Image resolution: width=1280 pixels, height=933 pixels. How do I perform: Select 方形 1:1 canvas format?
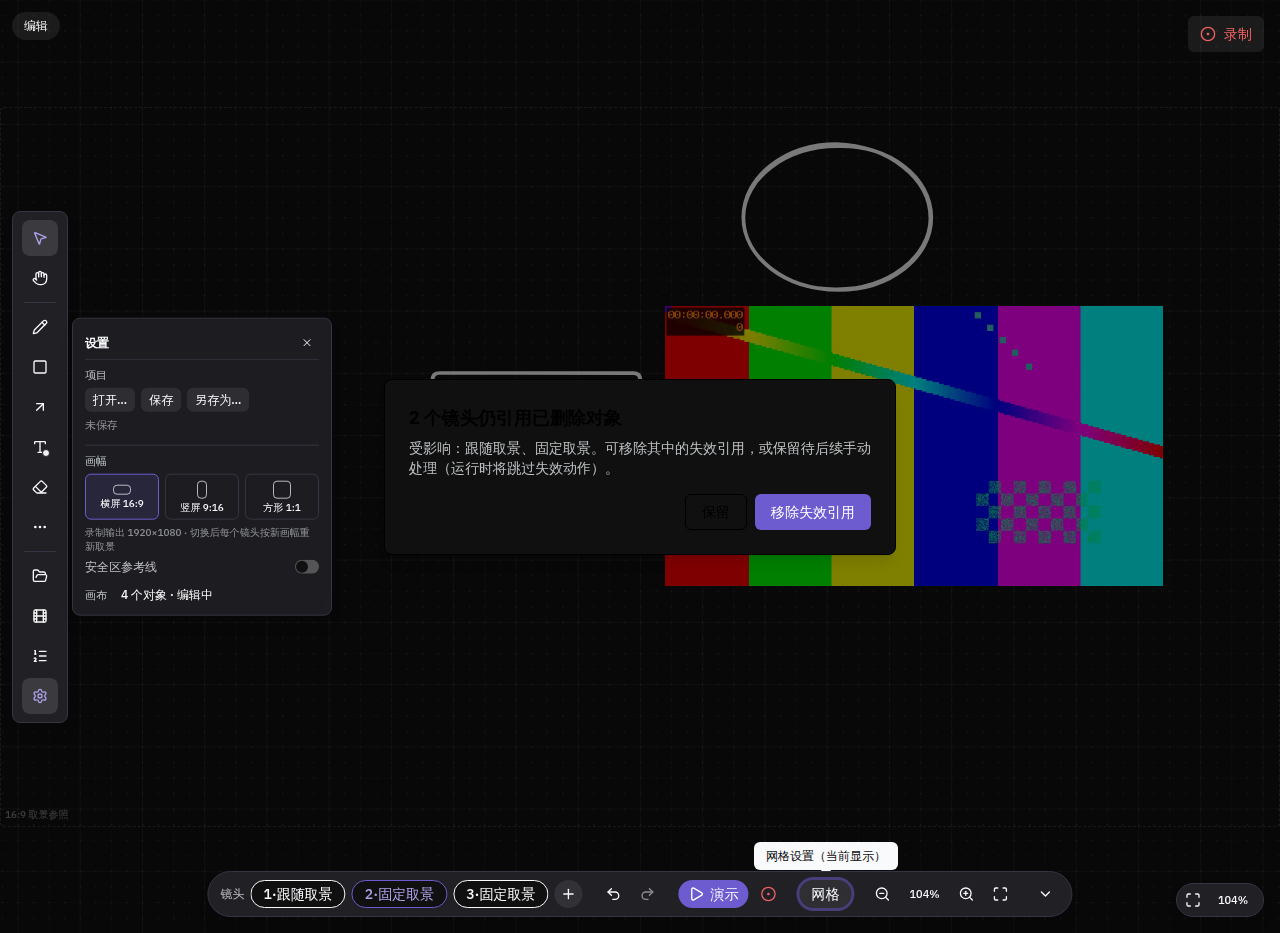(x=282, y=497)
